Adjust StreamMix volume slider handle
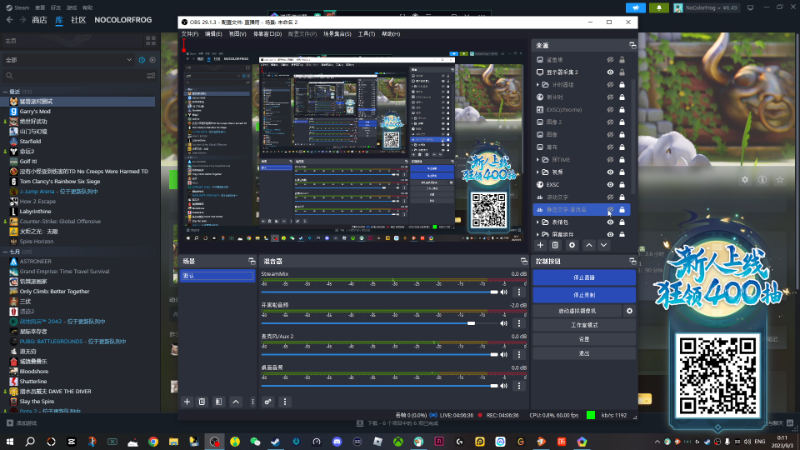Screen dimensions: 800x450 pyautogui.click(x=494, y=292)
